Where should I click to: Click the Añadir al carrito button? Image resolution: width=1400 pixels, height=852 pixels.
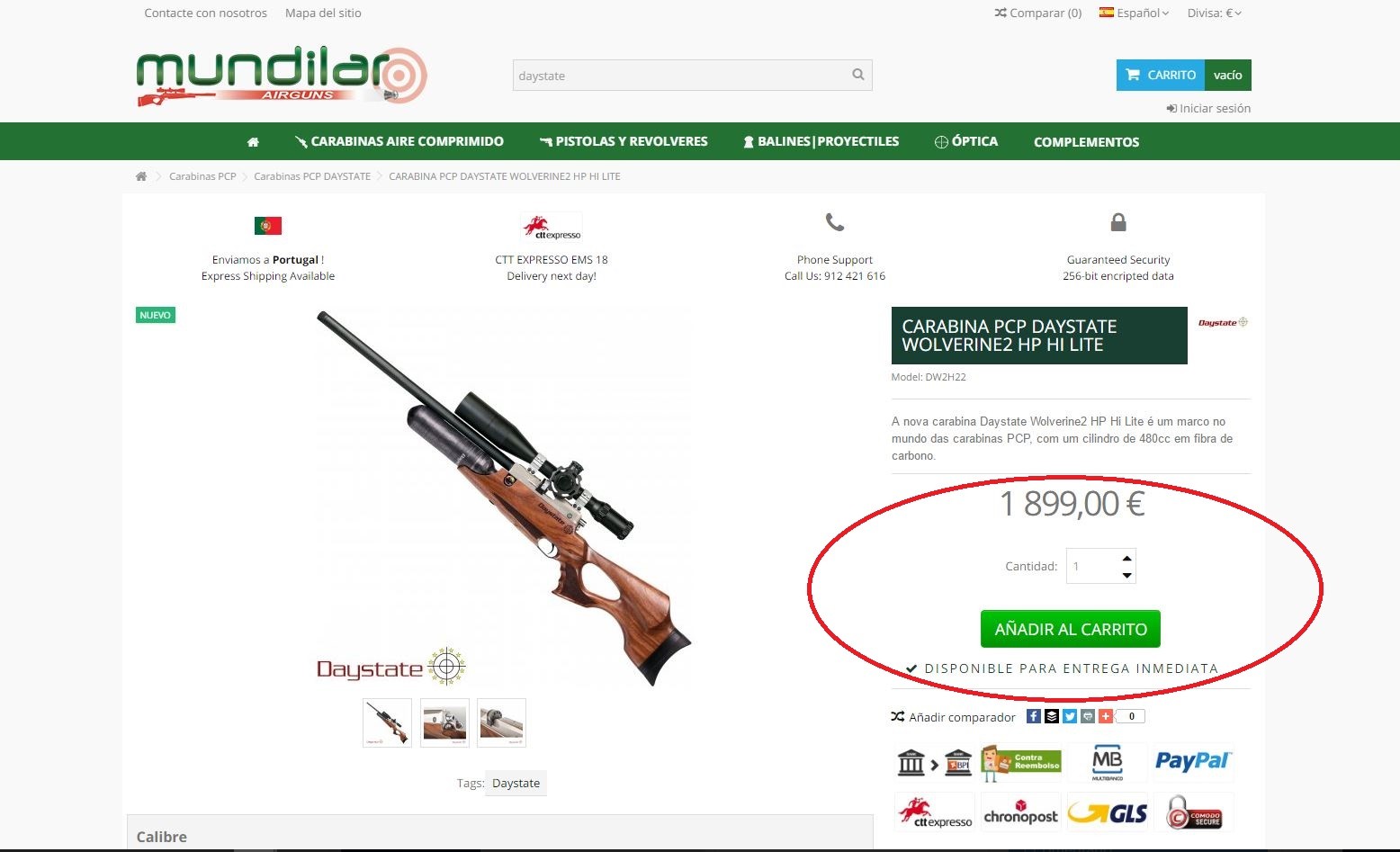coord(1071,629)
